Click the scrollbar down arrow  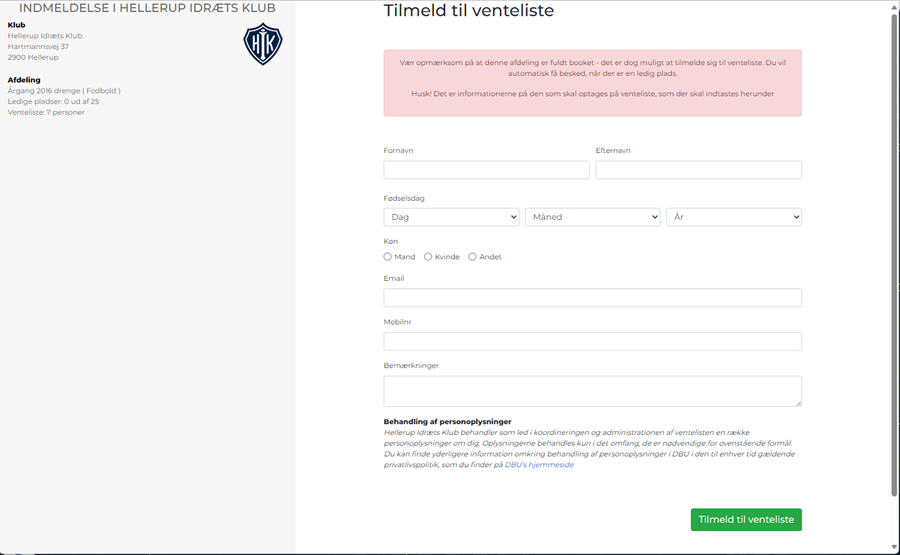[894, 548]
